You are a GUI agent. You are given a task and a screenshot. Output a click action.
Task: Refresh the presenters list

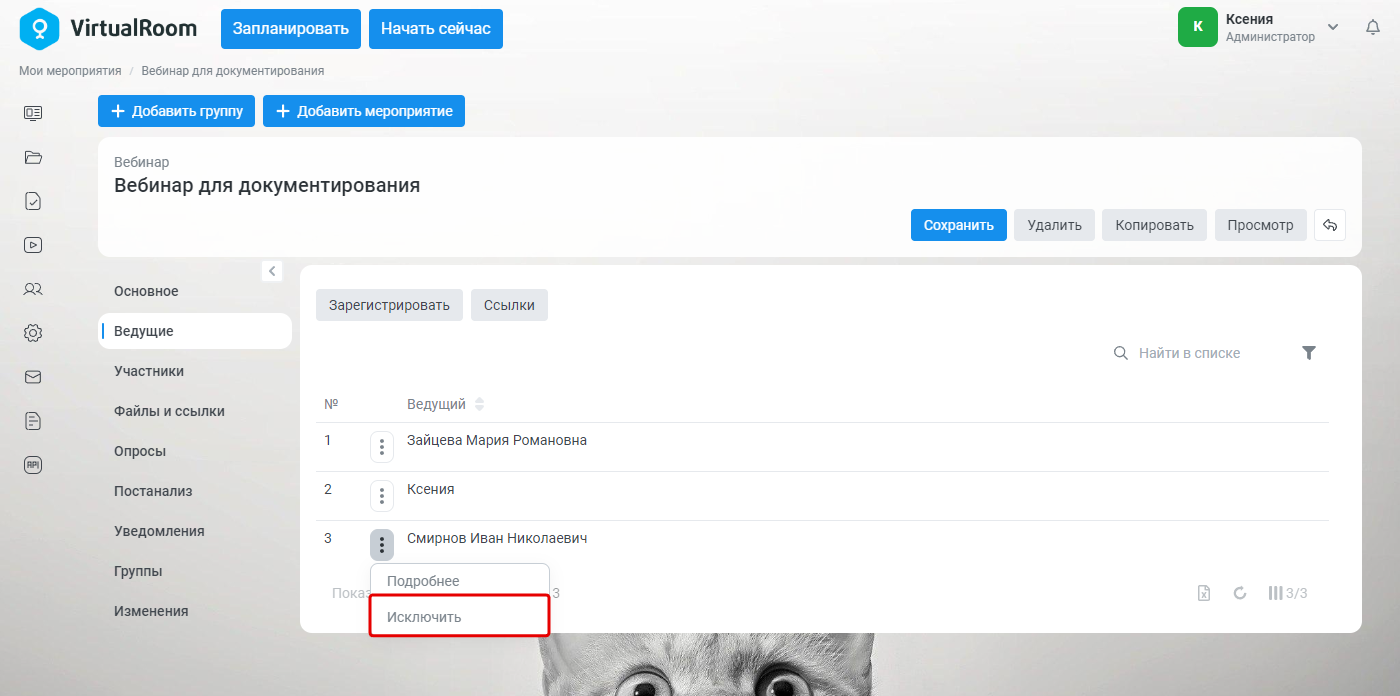tap(1240, 593)
